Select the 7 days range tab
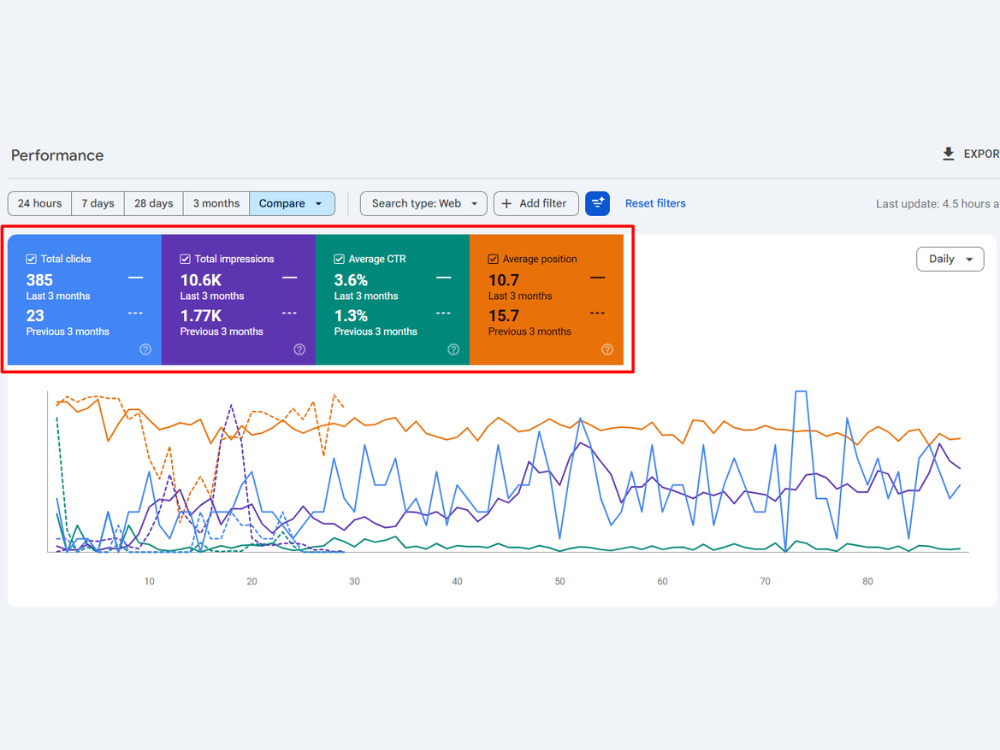This screenshot has height=750, width=1000. point(98,203)
